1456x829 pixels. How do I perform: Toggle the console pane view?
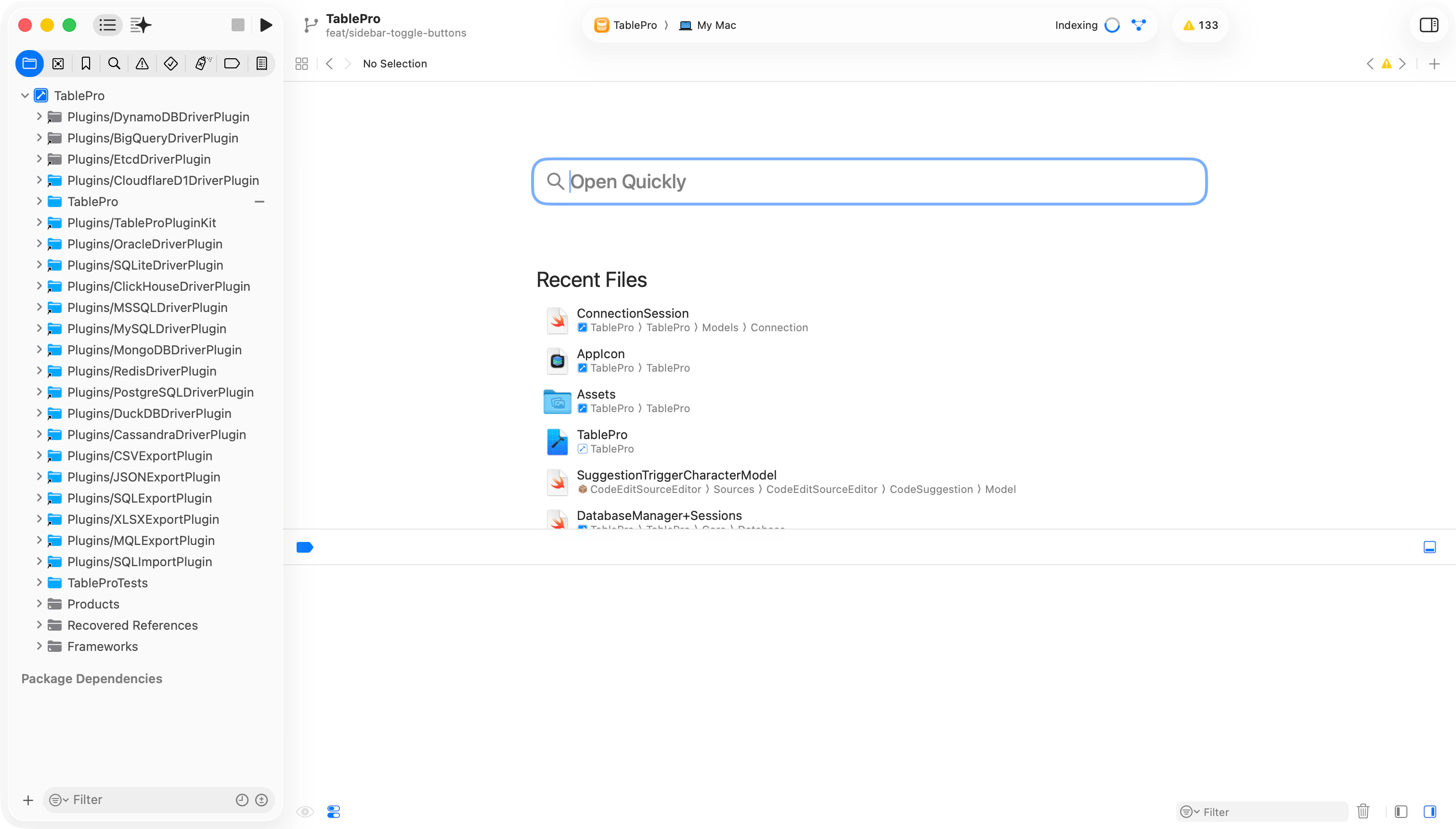pyautogui.click(x=1429, y=811)
